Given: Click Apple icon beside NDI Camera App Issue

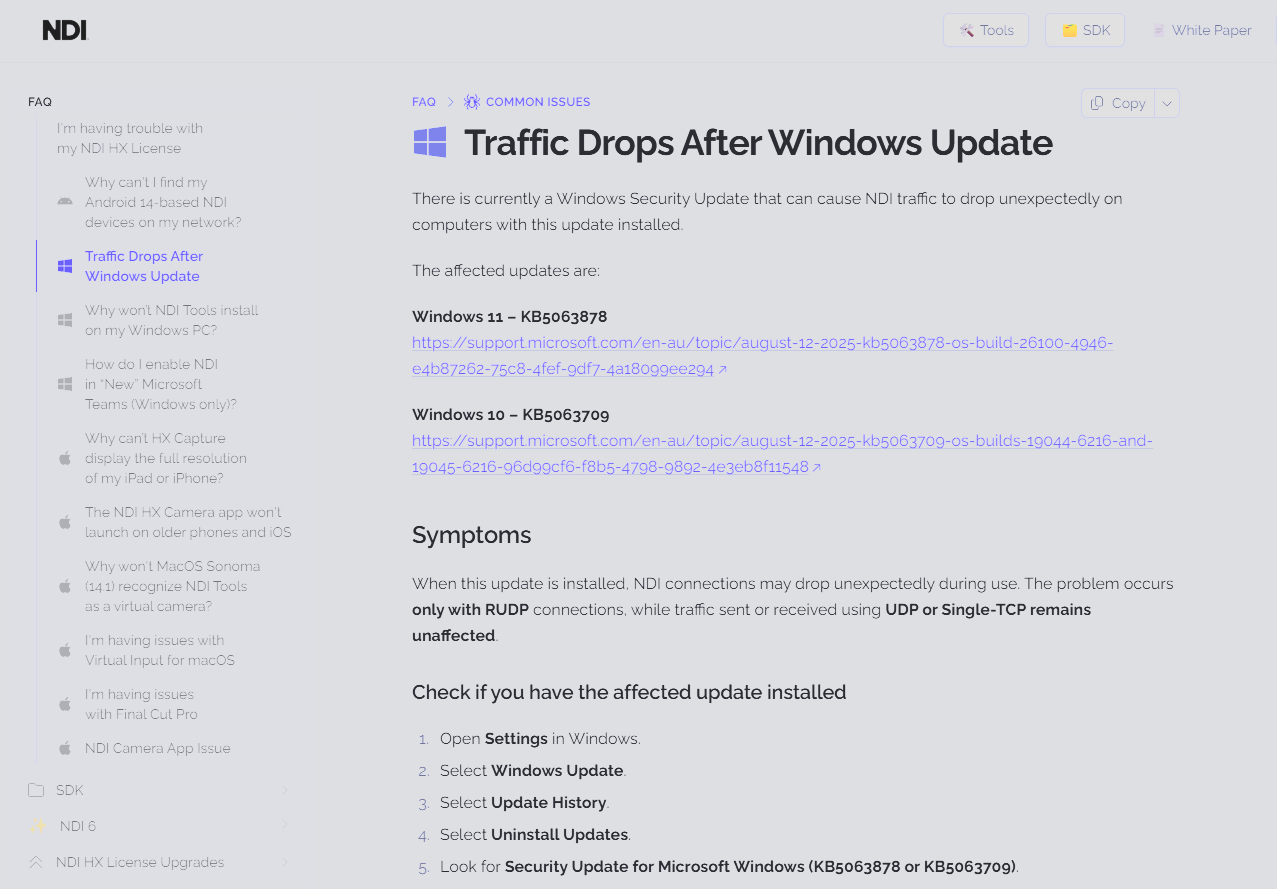Looking at the screenshot, I should (x=65, y=748).
